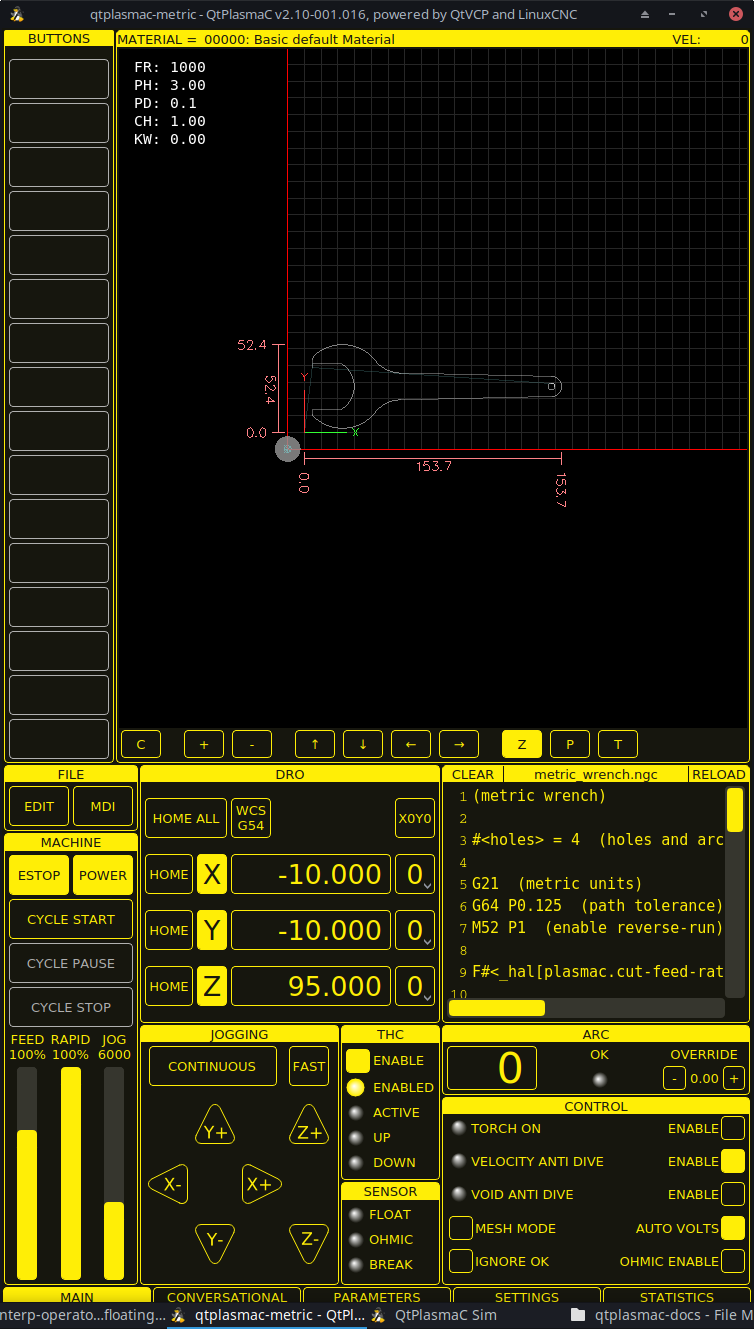
Task: Open the Settings tab
Action: (x=527, y=1297)
